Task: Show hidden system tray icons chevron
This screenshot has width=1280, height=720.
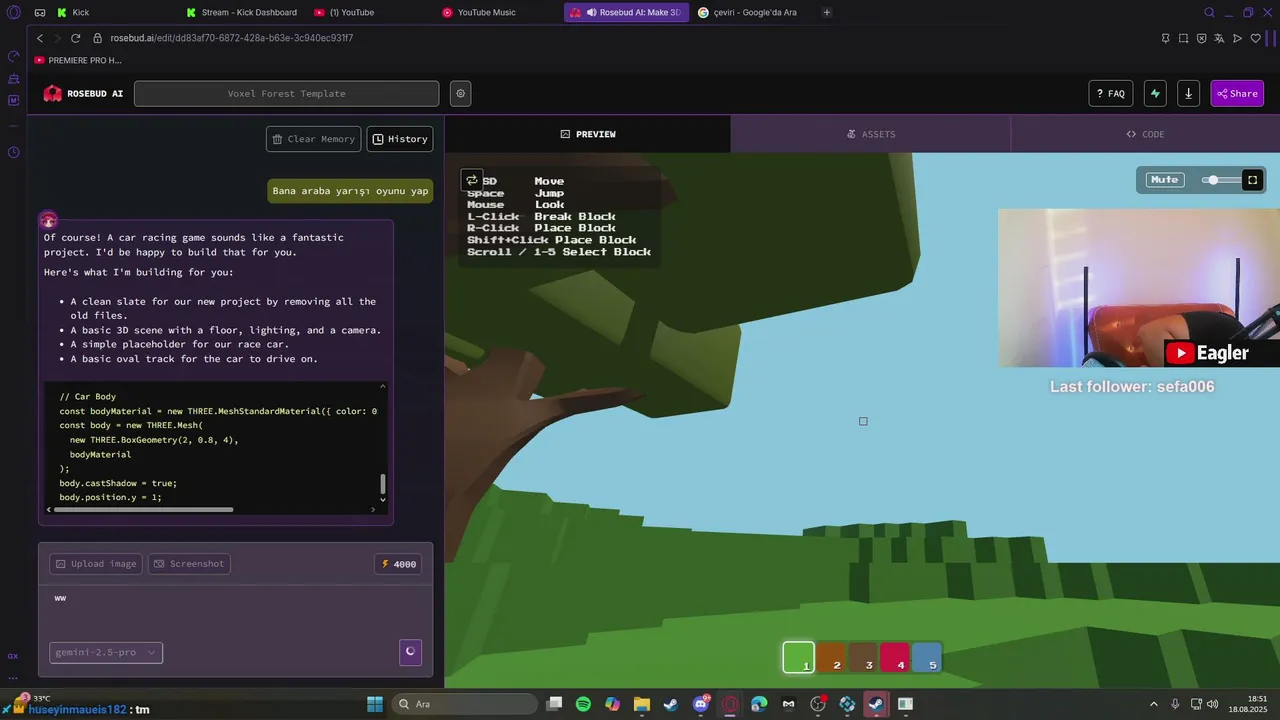Action: 1153,704
